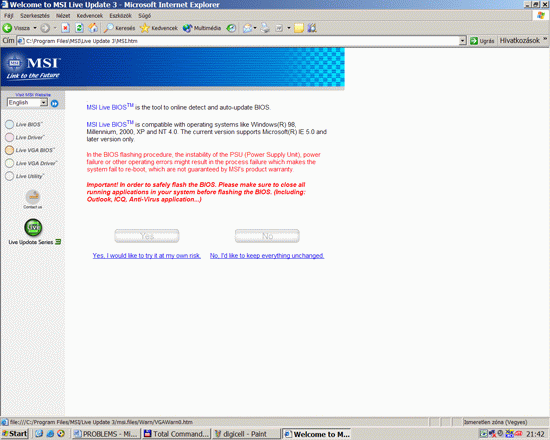Open the Keresés search pane

tap(119, 28)
